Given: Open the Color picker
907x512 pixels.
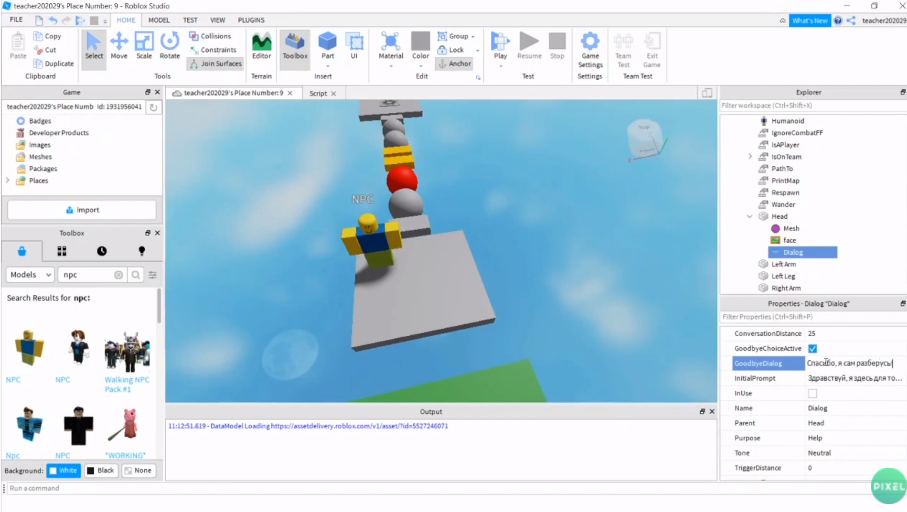Looking at the screenshot, I should 421,47.
